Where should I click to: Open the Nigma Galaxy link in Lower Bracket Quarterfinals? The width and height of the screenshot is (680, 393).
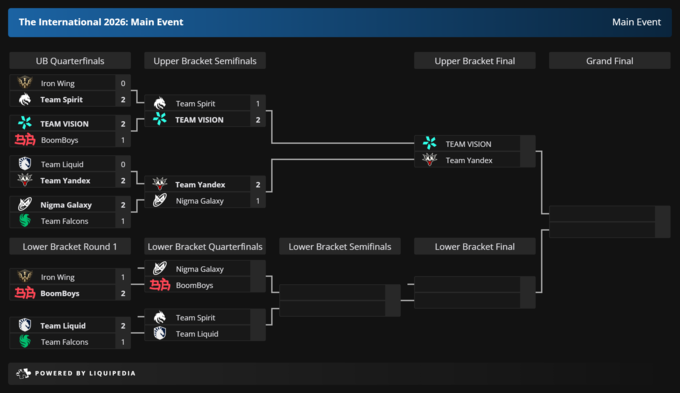(x=199, y=269)
